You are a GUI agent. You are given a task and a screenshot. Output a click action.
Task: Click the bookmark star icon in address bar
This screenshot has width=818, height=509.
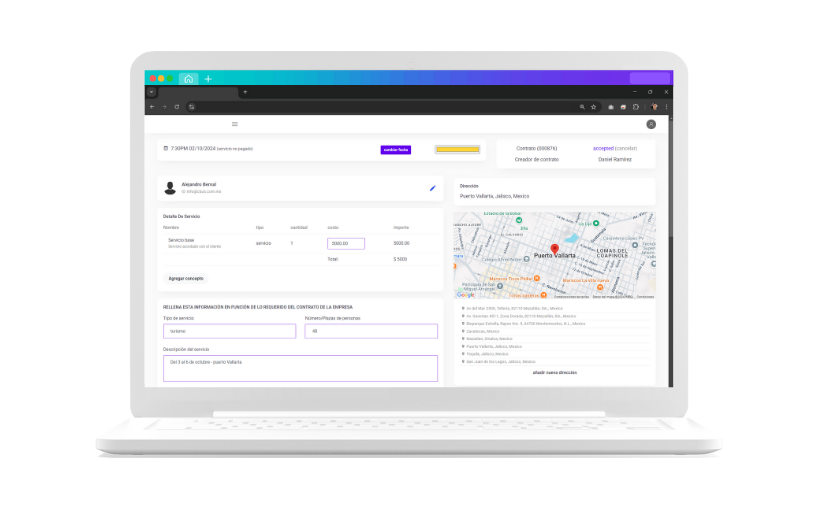pos(594,106)
